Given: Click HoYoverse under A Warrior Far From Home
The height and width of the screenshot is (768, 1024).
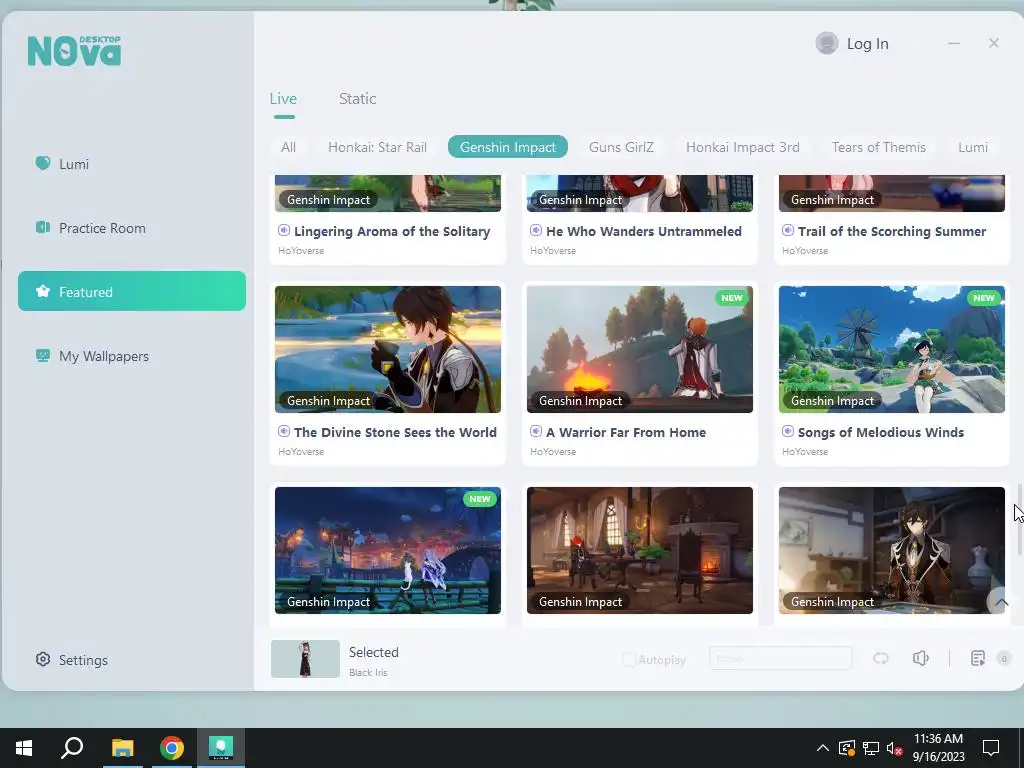Looking at the screenshot, I should coord(553,451).
